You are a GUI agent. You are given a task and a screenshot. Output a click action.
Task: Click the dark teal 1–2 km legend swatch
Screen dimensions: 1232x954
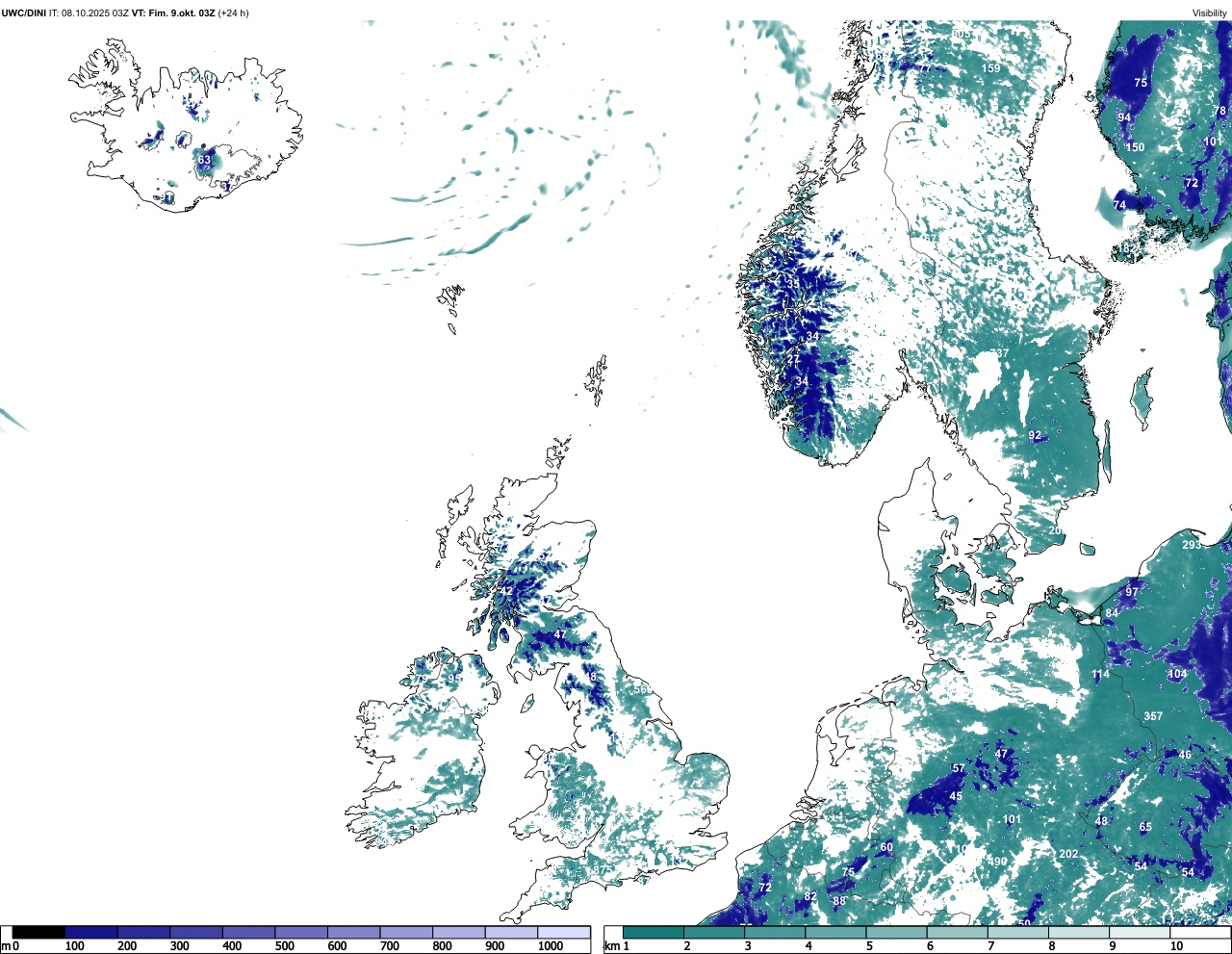click(654, 932)
